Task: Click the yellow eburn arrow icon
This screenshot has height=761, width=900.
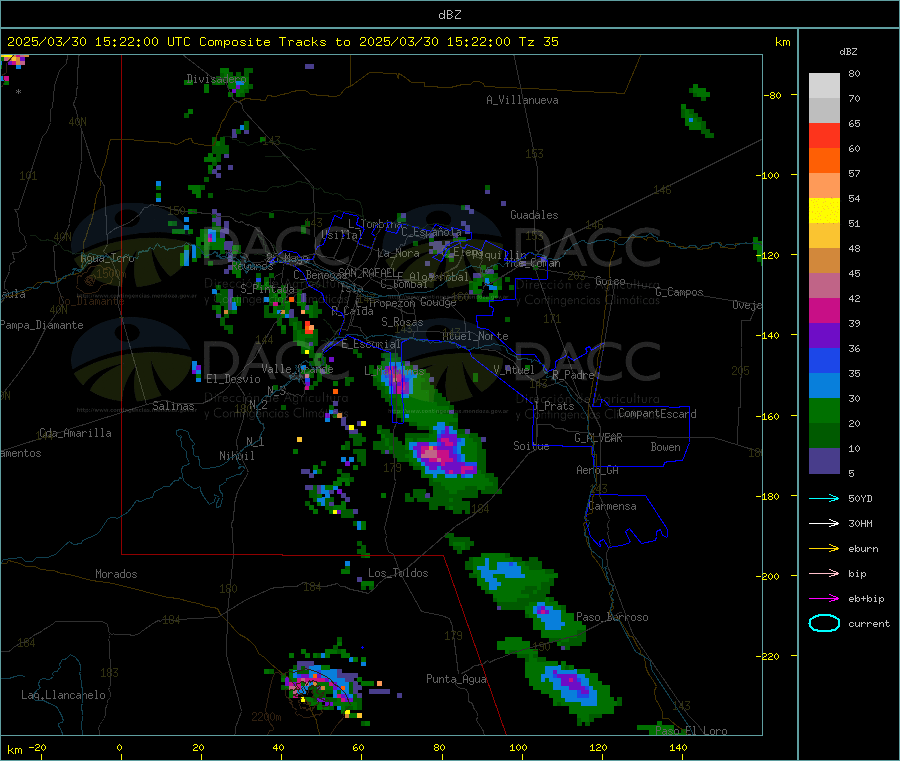Action: 824,549
